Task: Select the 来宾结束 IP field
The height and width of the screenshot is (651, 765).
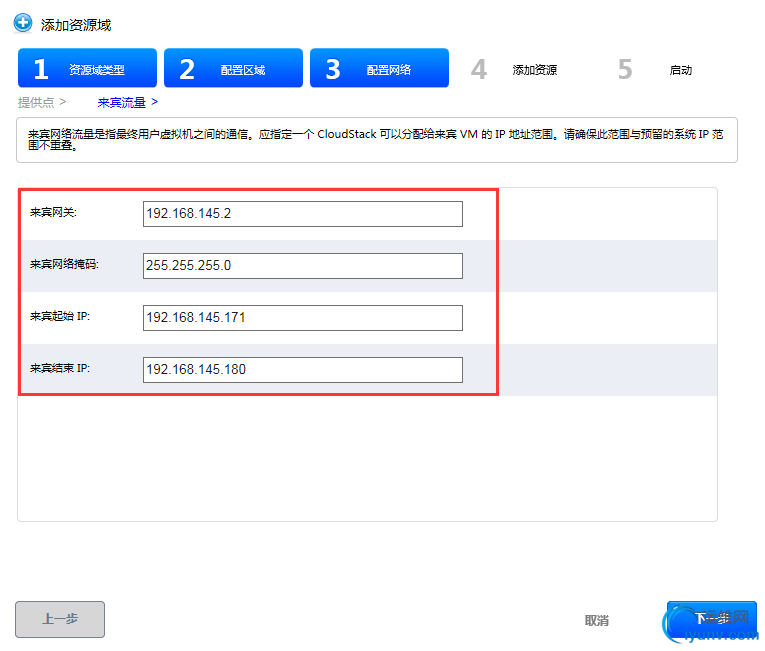Action: [302, 369]
